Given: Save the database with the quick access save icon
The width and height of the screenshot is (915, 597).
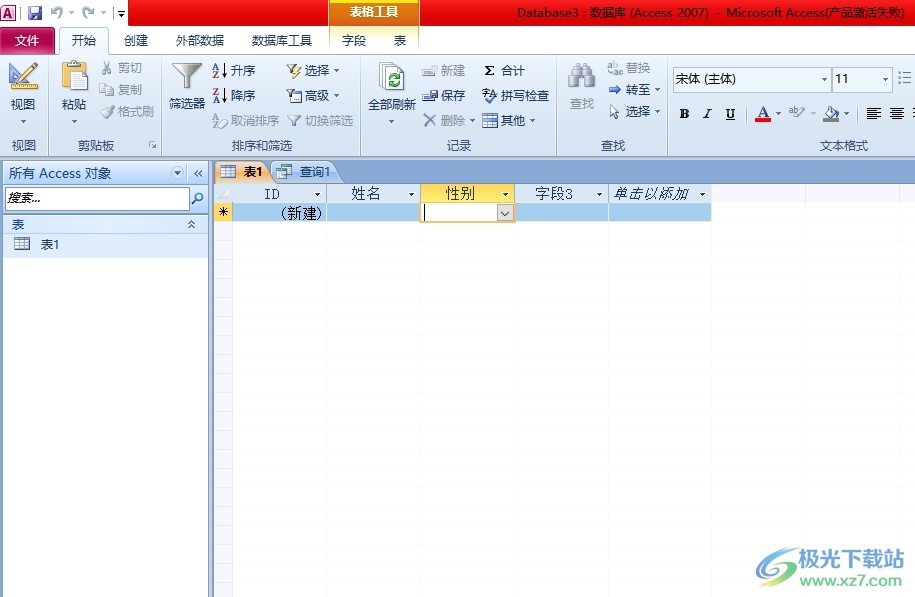Looking at the screenshot, I should [34, 12].
